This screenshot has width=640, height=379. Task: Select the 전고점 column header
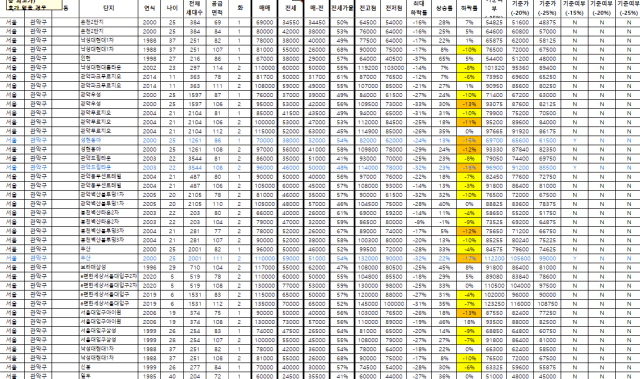click(x=367, y=8)
